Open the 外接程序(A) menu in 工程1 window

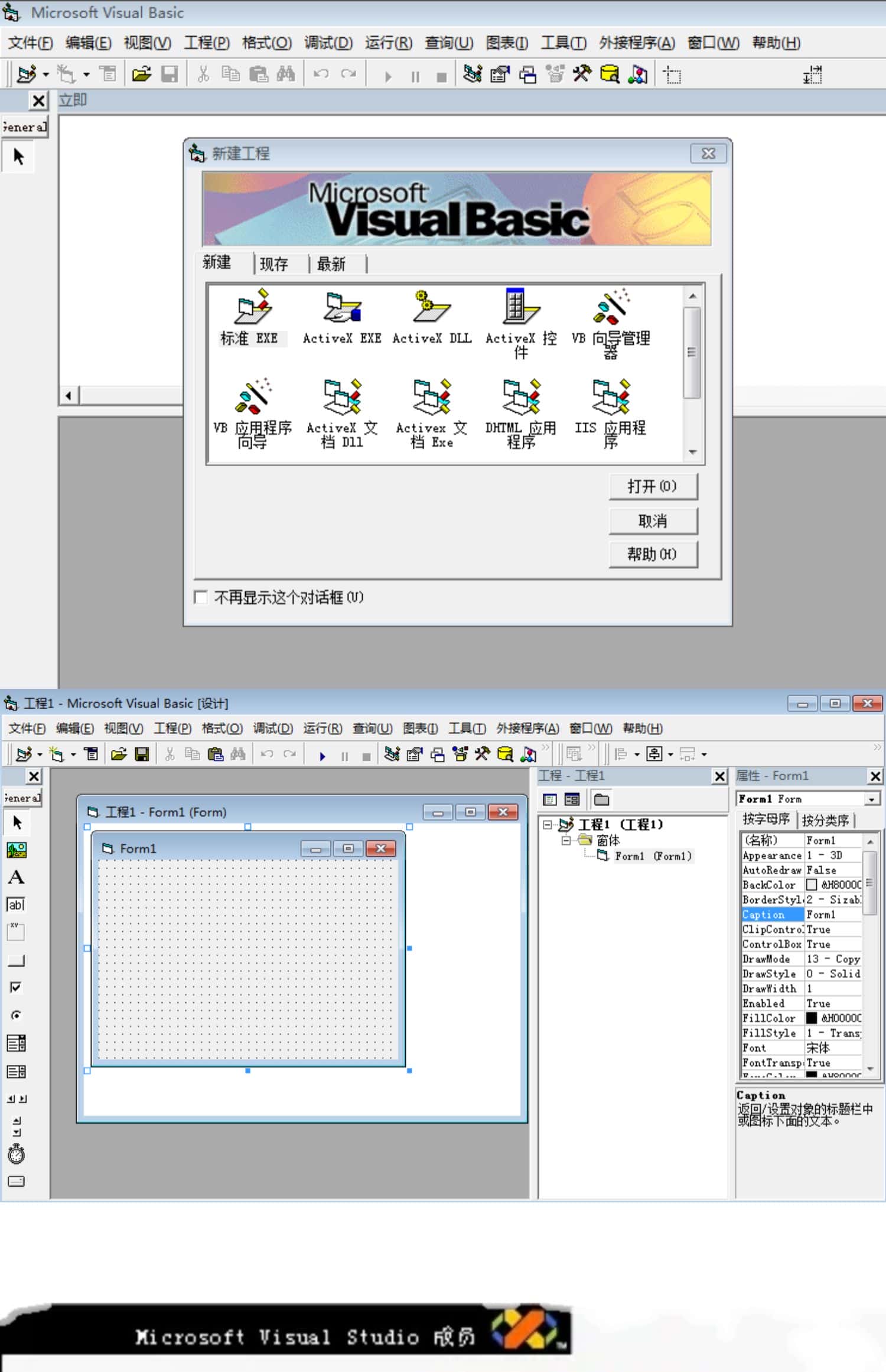click(x=527, y=729)
